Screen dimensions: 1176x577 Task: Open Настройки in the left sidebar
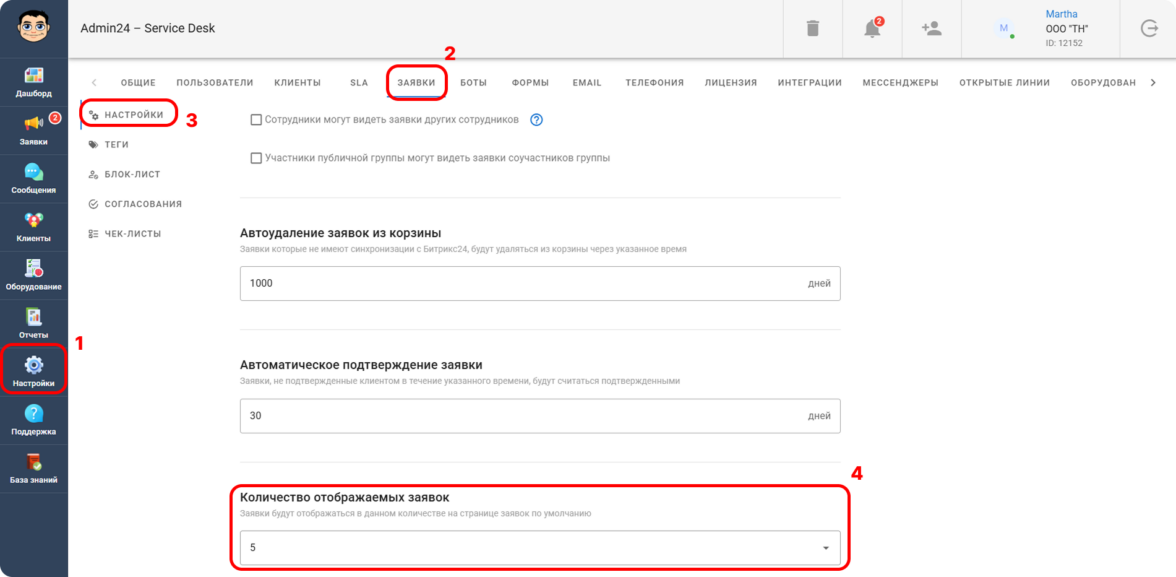click(34, 372)
